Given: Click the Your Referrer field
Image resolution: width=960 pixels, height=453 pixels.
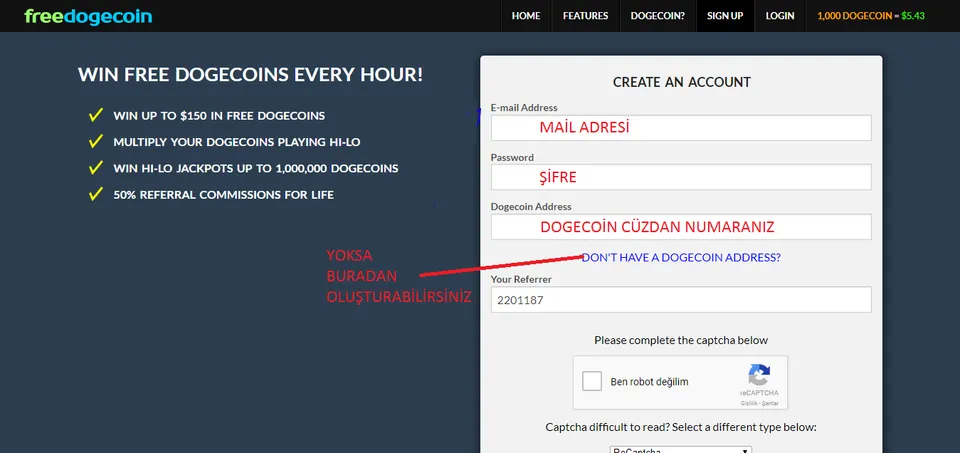Looking at the screenshot, I should 681,300.
